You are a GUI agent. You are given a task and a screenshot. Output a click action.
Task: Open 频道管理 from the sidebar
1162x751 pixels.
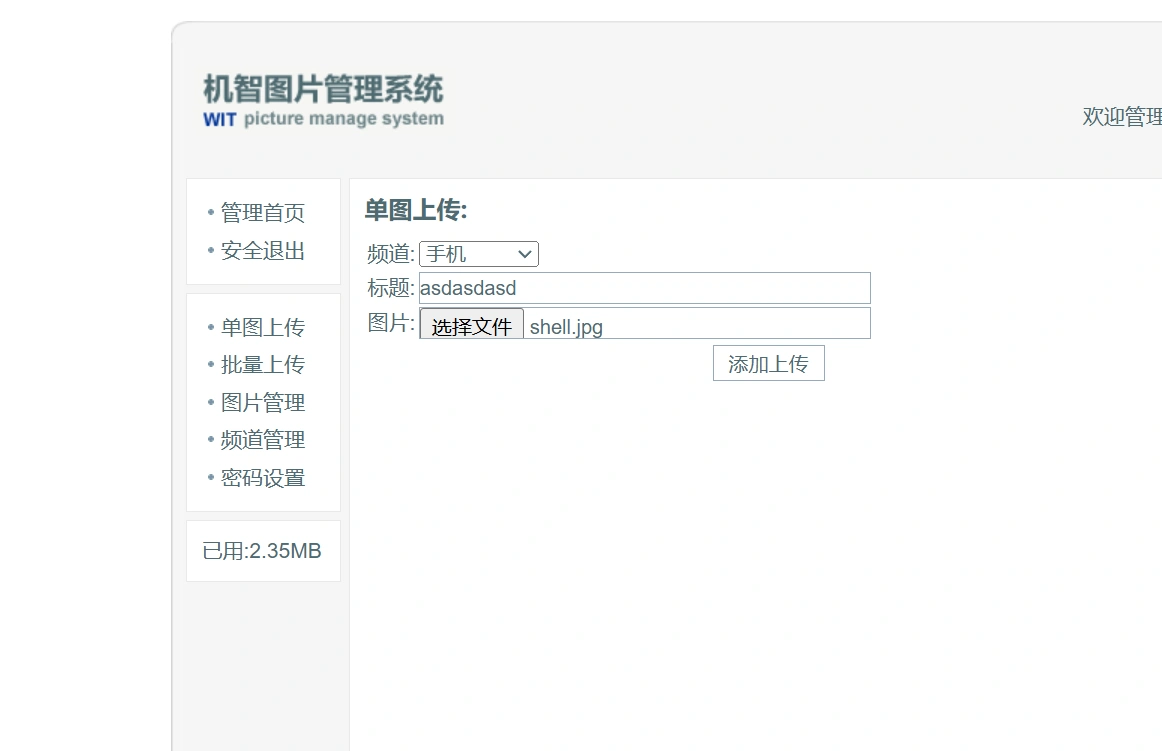click(x=262, y=440)
